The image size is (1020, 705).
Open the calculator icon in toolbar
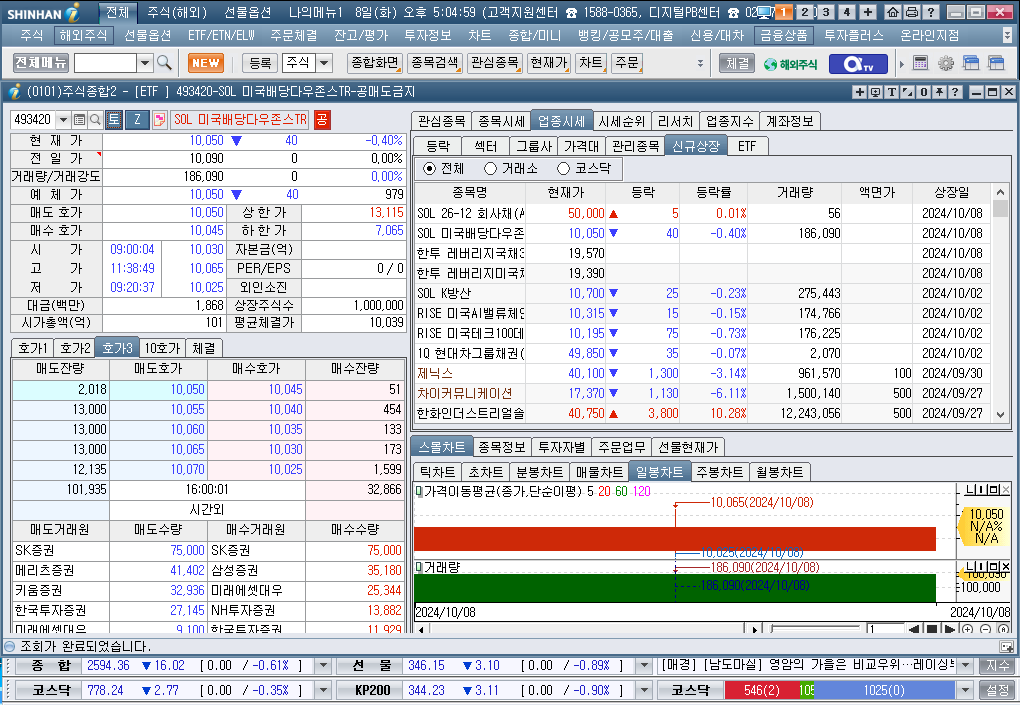click(x=920, y=63)
